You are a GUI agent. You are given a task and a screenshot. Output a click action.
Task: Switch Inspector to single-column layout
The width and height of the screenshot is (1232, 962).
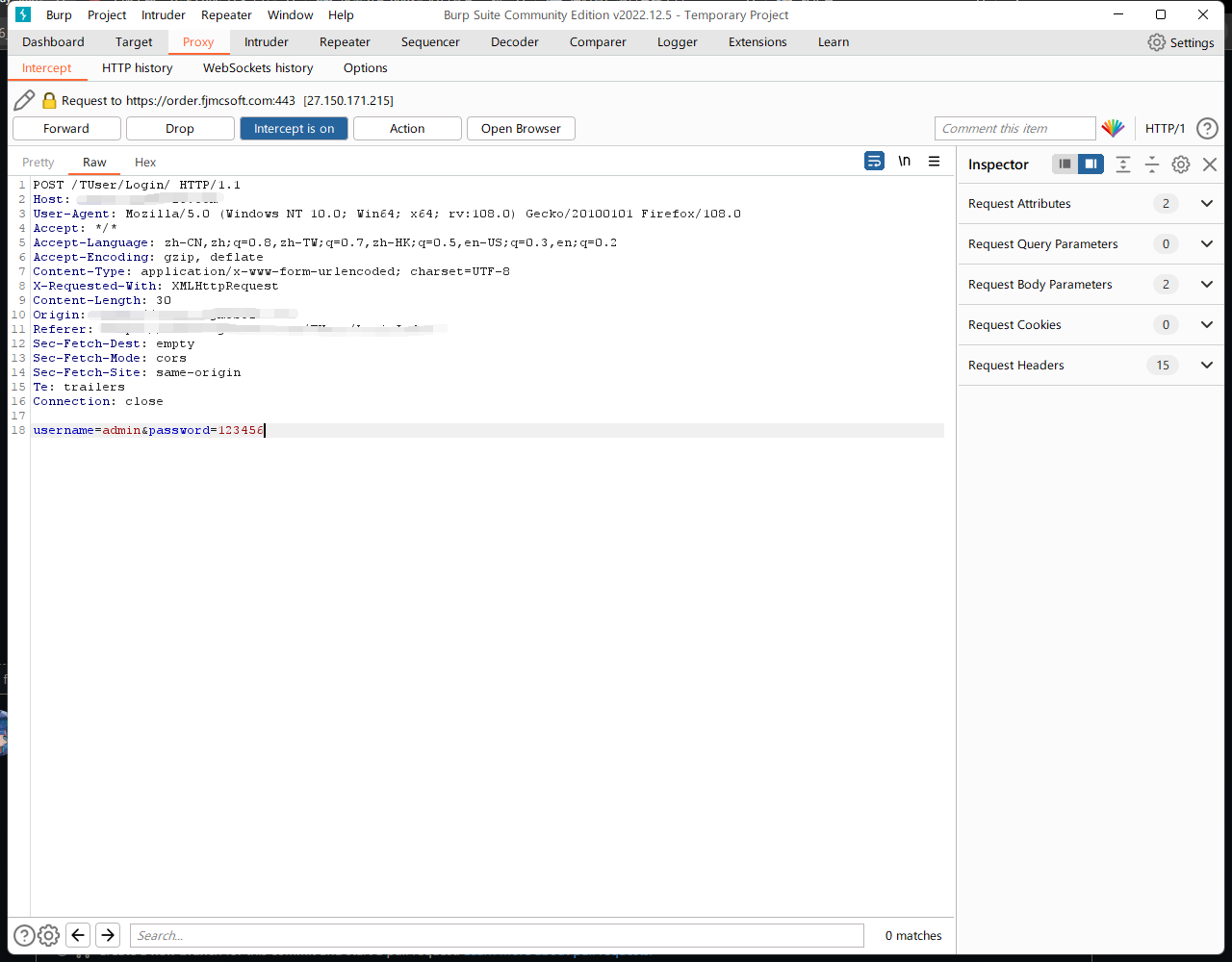click(x=1065, y=164)
